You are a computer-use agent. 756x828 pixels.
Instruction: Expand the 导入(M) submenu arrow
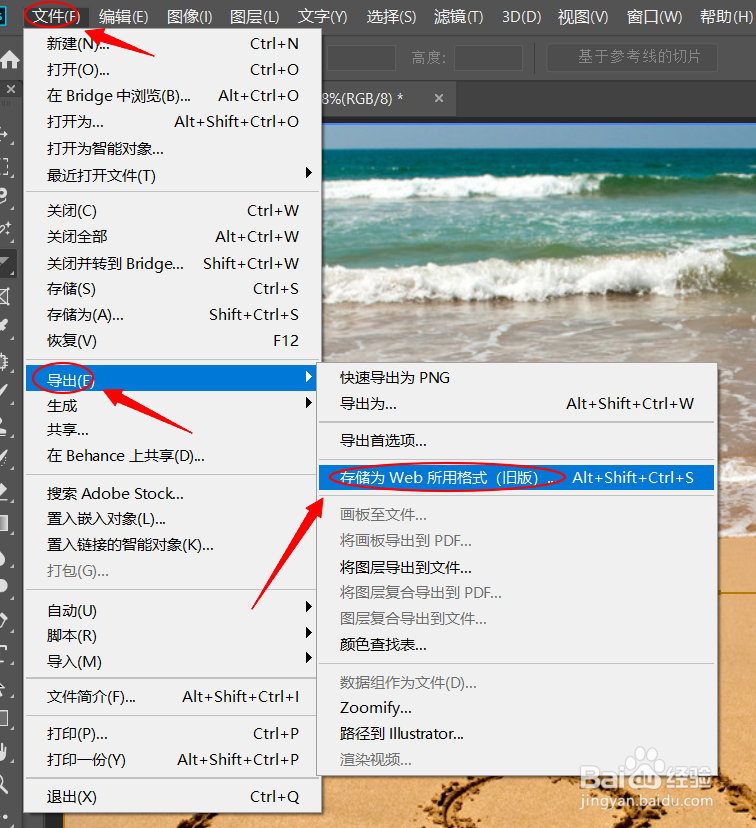[x=309, y=658]
